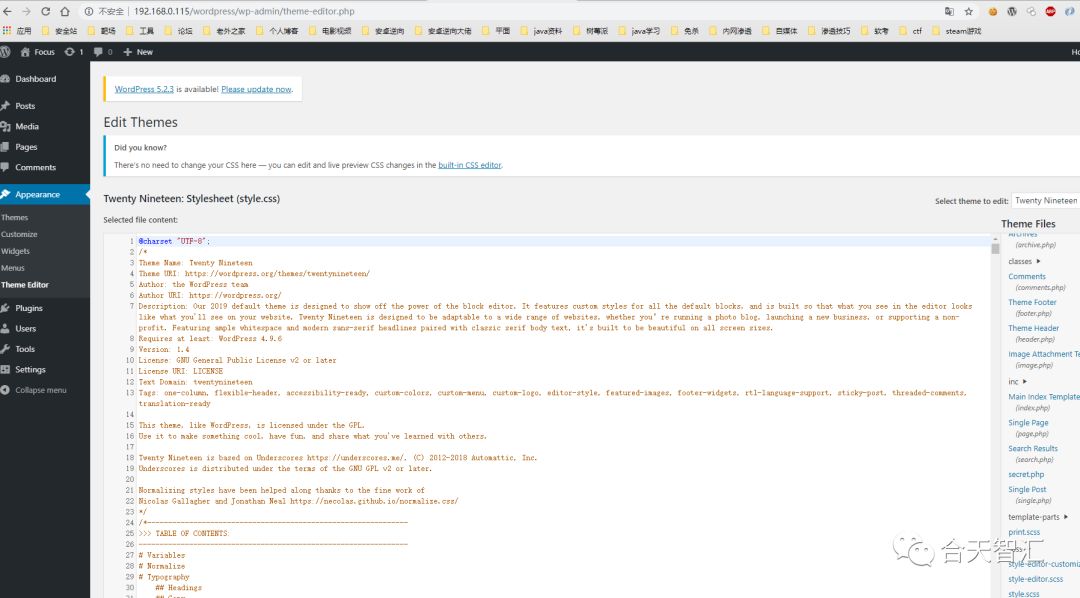
Task: Open the java bookmark folder with 学习
Action: point(639,31)
